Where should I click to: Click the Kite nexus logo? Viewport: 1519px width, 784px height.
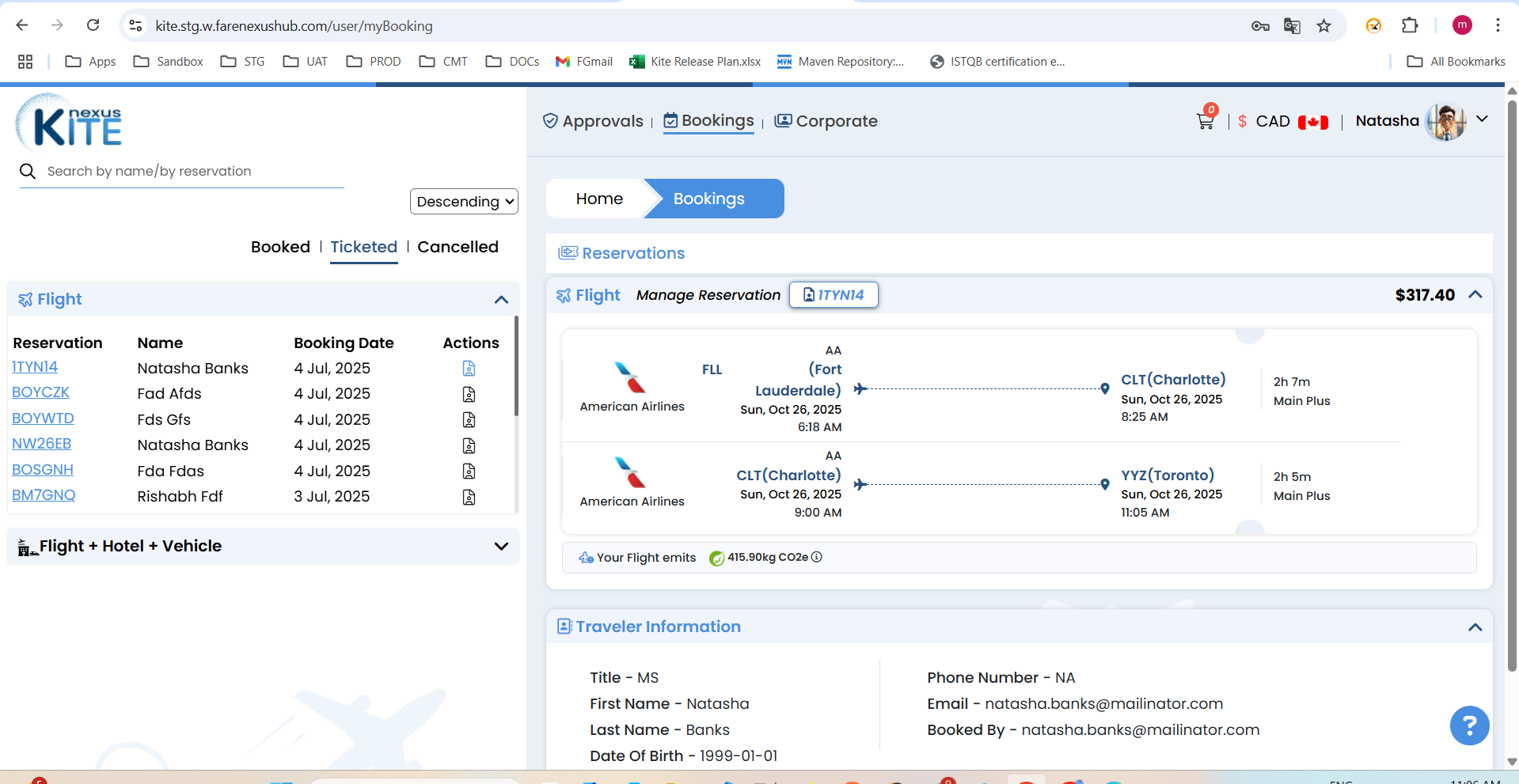(x=69, y=123)
